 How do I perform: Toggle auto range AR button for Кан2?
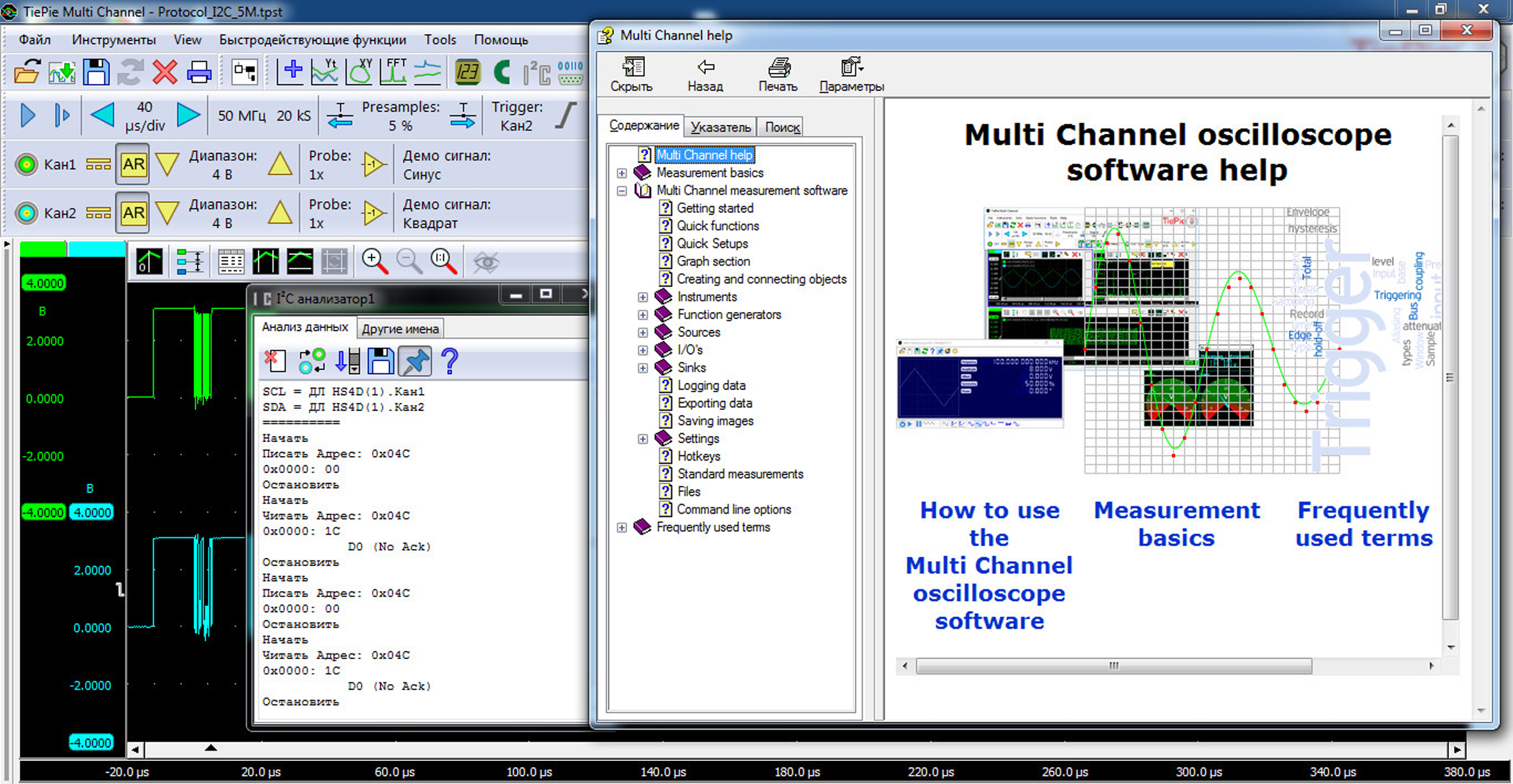(133, 213)
